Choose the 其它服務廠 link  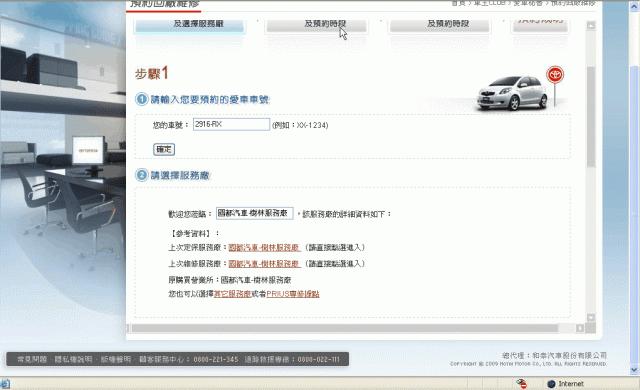232,294
